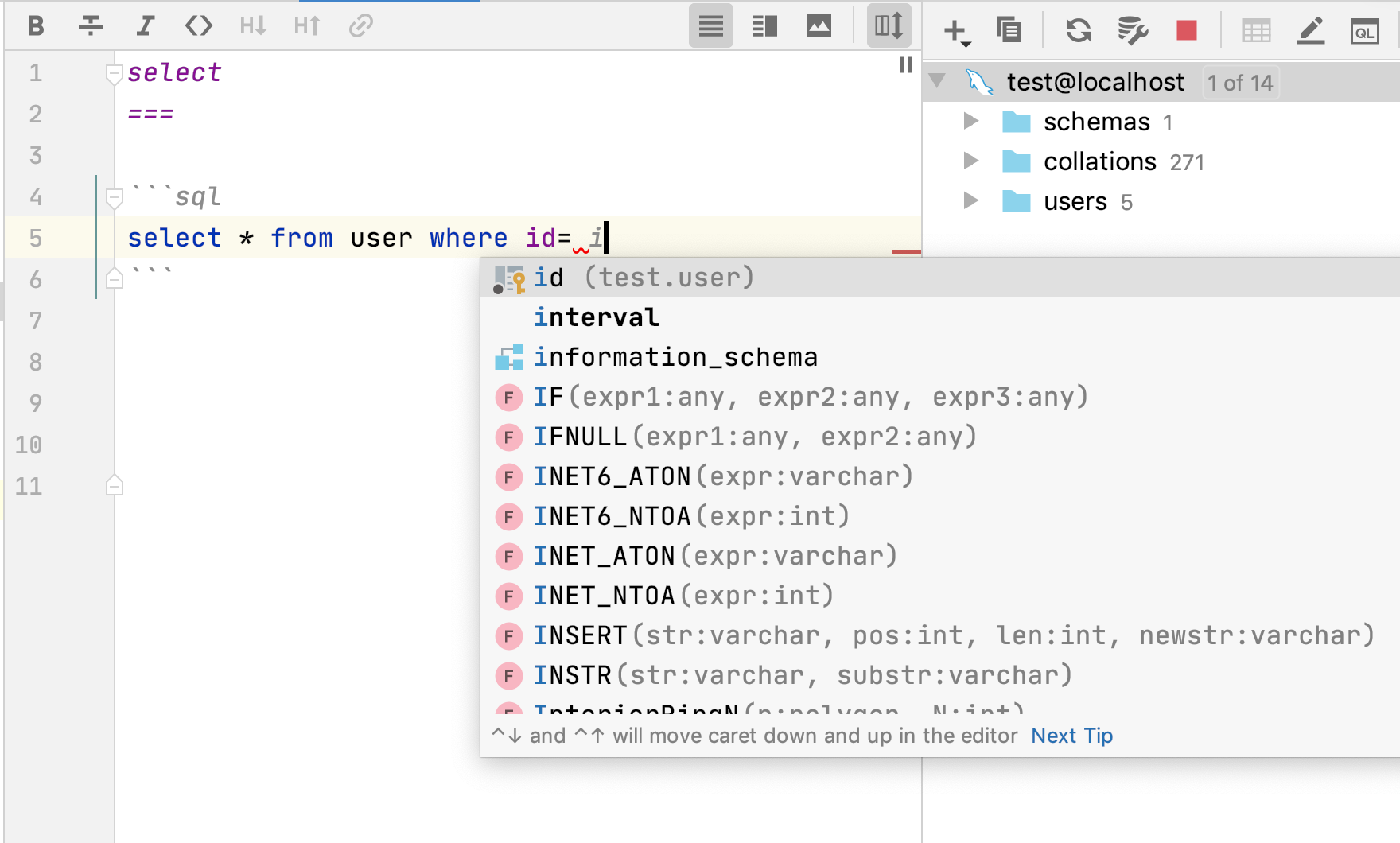Open data source properties
This screenshot has width=1400, height=843.
click(x=1133, y=30)
